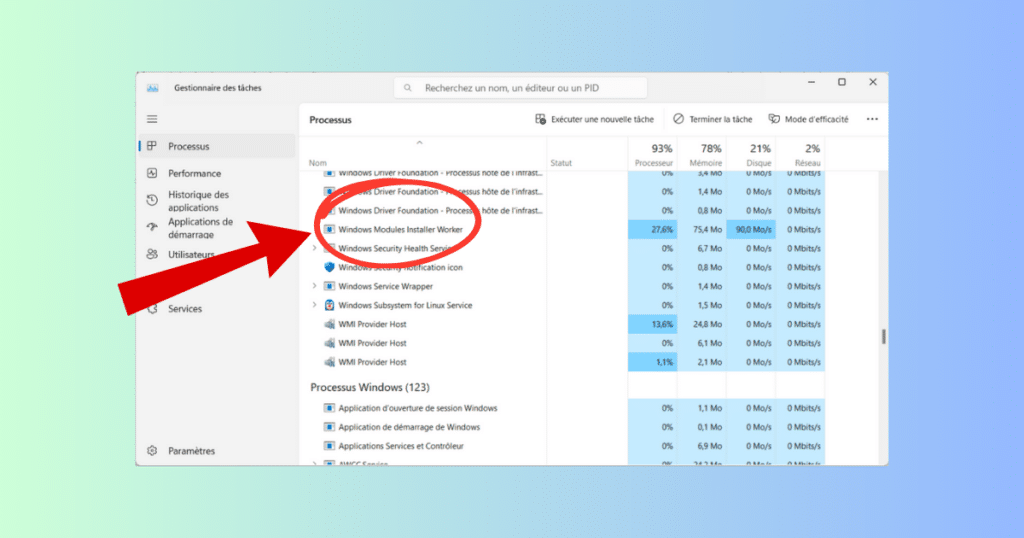Screen dimensions: 1024x538
Task: Switch to the Performance tab
Action: tap(217, 173)
